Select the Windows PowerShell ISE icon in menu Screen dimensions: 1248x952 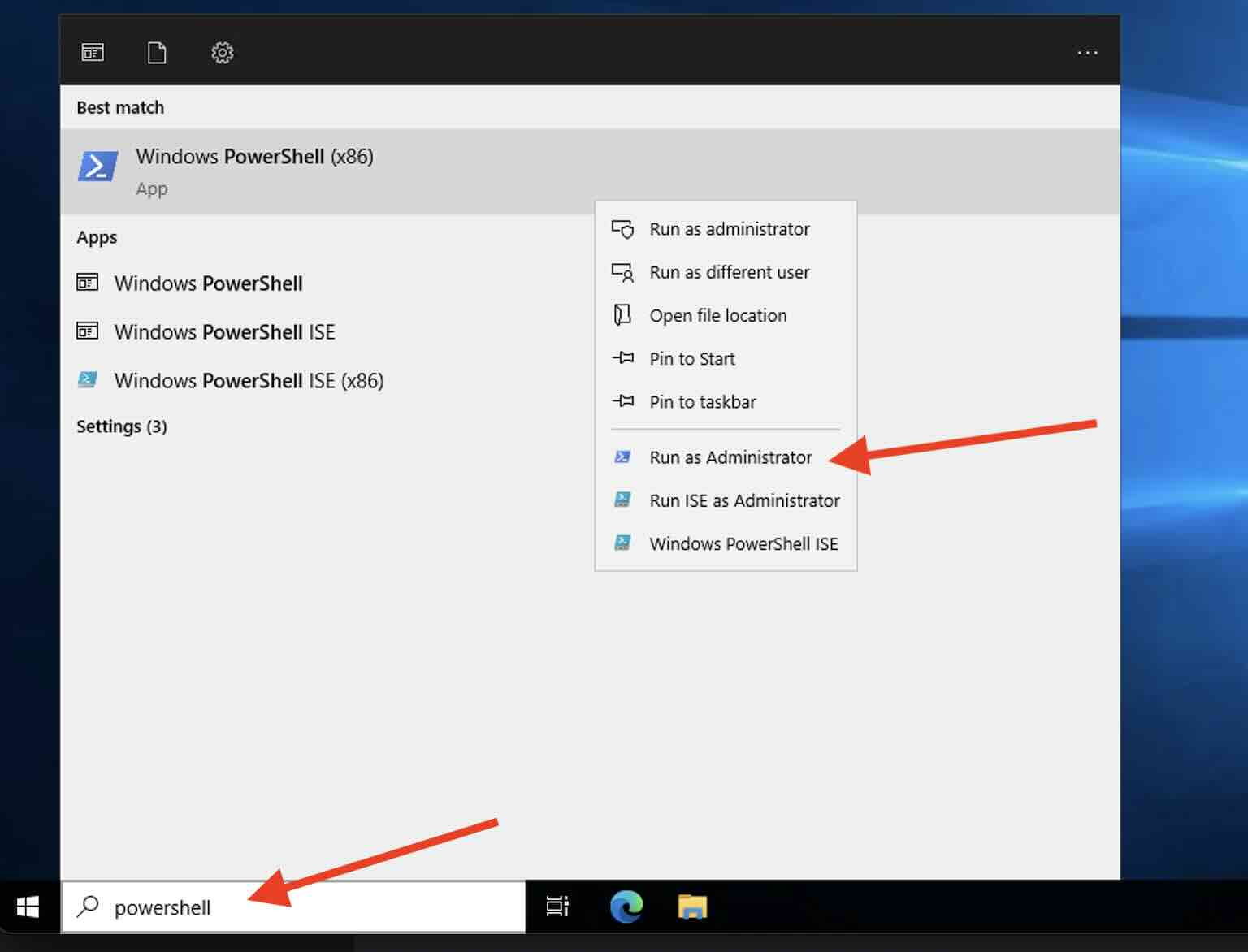click(622, 544)
